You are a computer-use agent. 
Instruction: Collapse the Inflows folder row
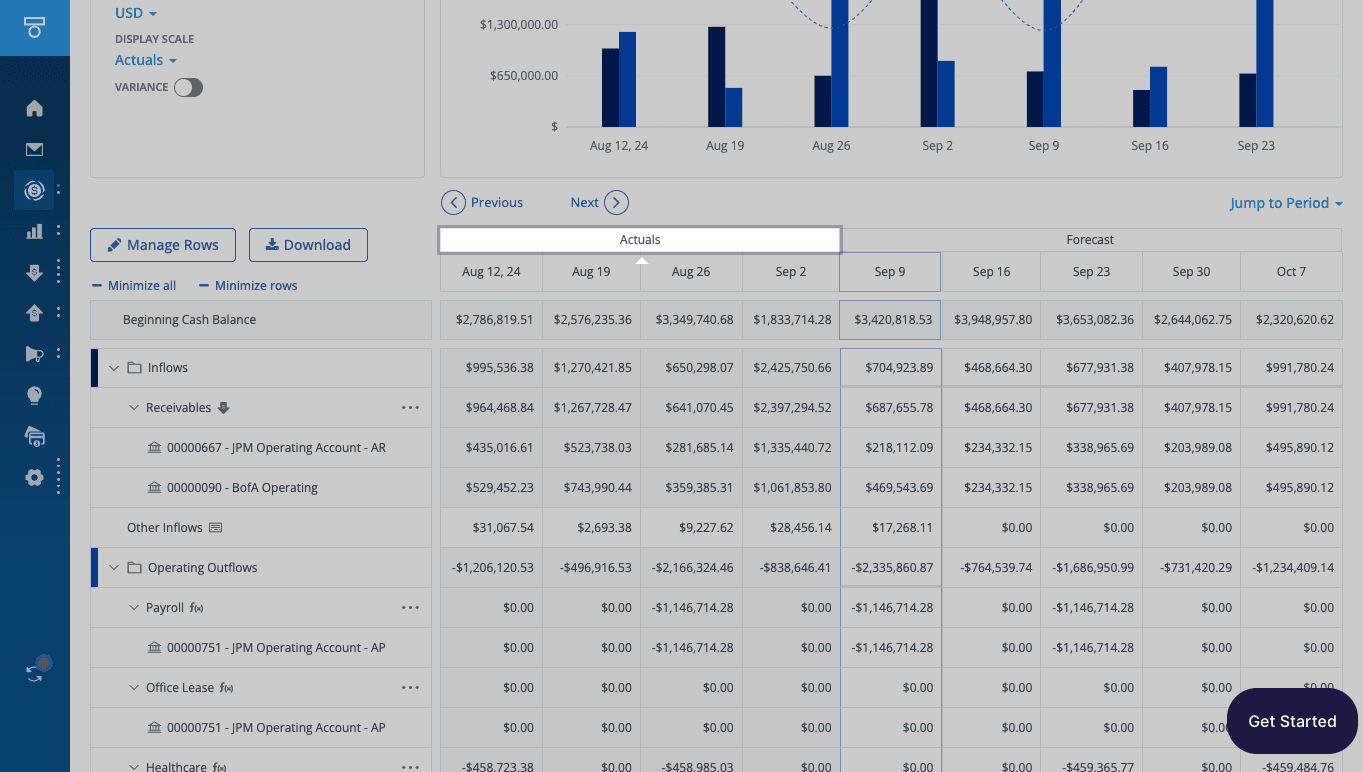114,368
